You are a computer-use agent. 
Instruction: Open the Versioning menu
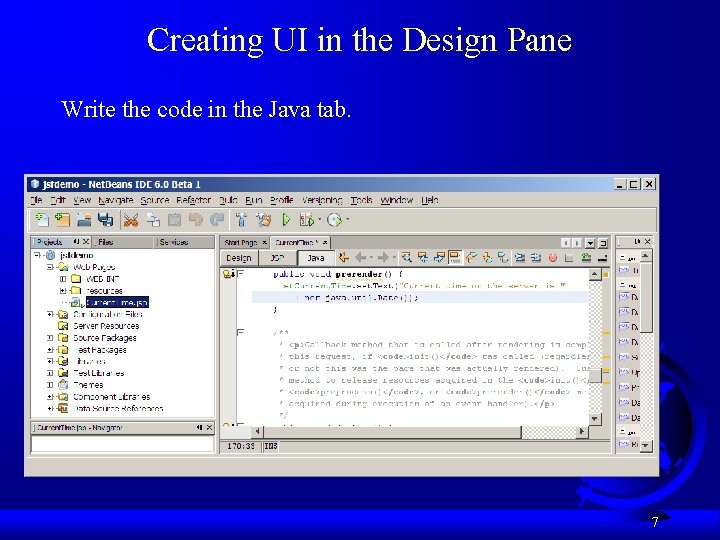pyautogui.click(x=322, y=200)
